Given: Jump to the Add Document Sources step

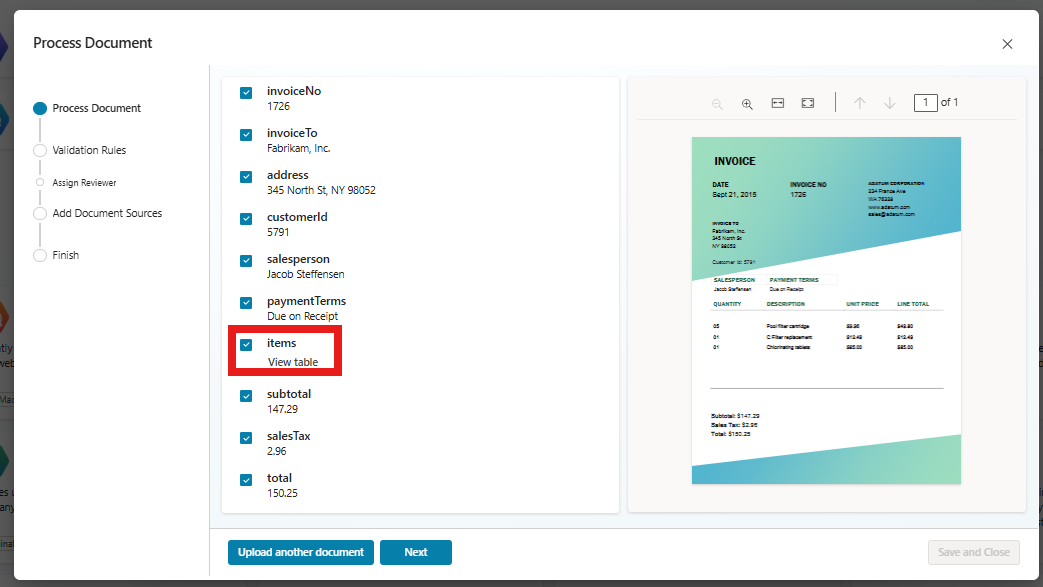Looking at the screenshot, I should point(107,213).
